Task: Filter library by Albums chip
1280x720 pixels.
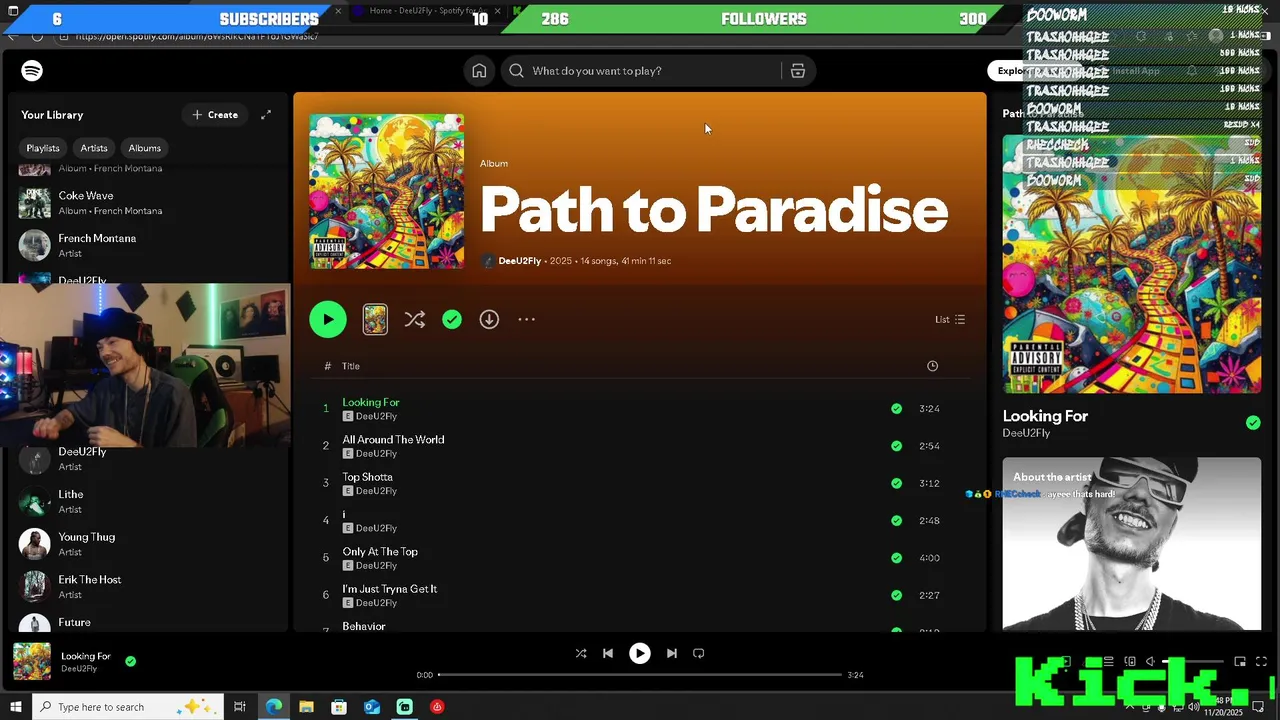Action: tap(144, 148)
